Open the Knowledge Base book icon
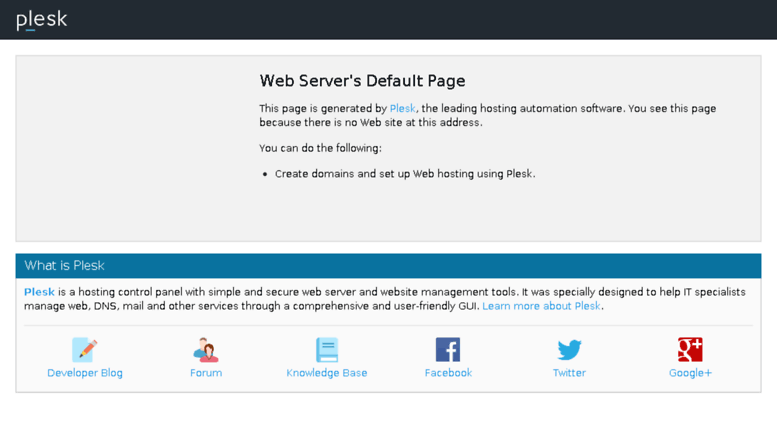The height and width of the screenshot is (423, 777). tap(327, 350)
